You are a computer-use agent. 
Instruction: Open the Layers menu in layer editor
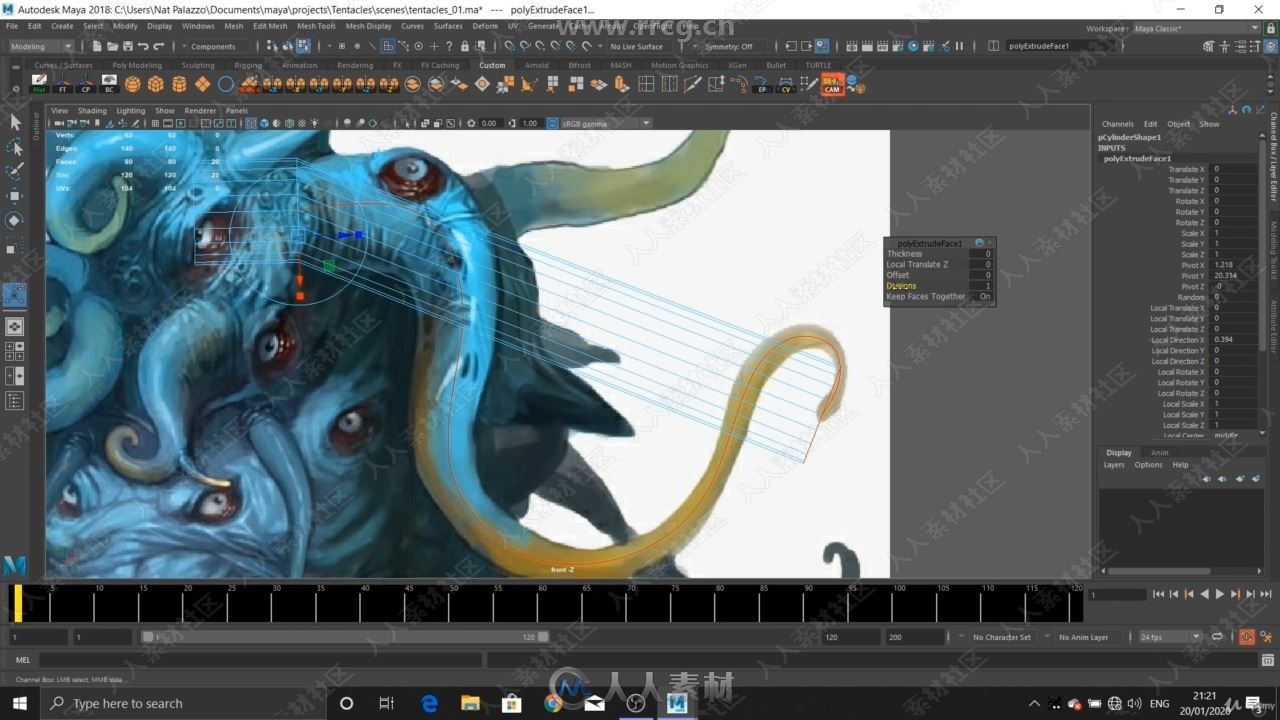[1114, 465]
